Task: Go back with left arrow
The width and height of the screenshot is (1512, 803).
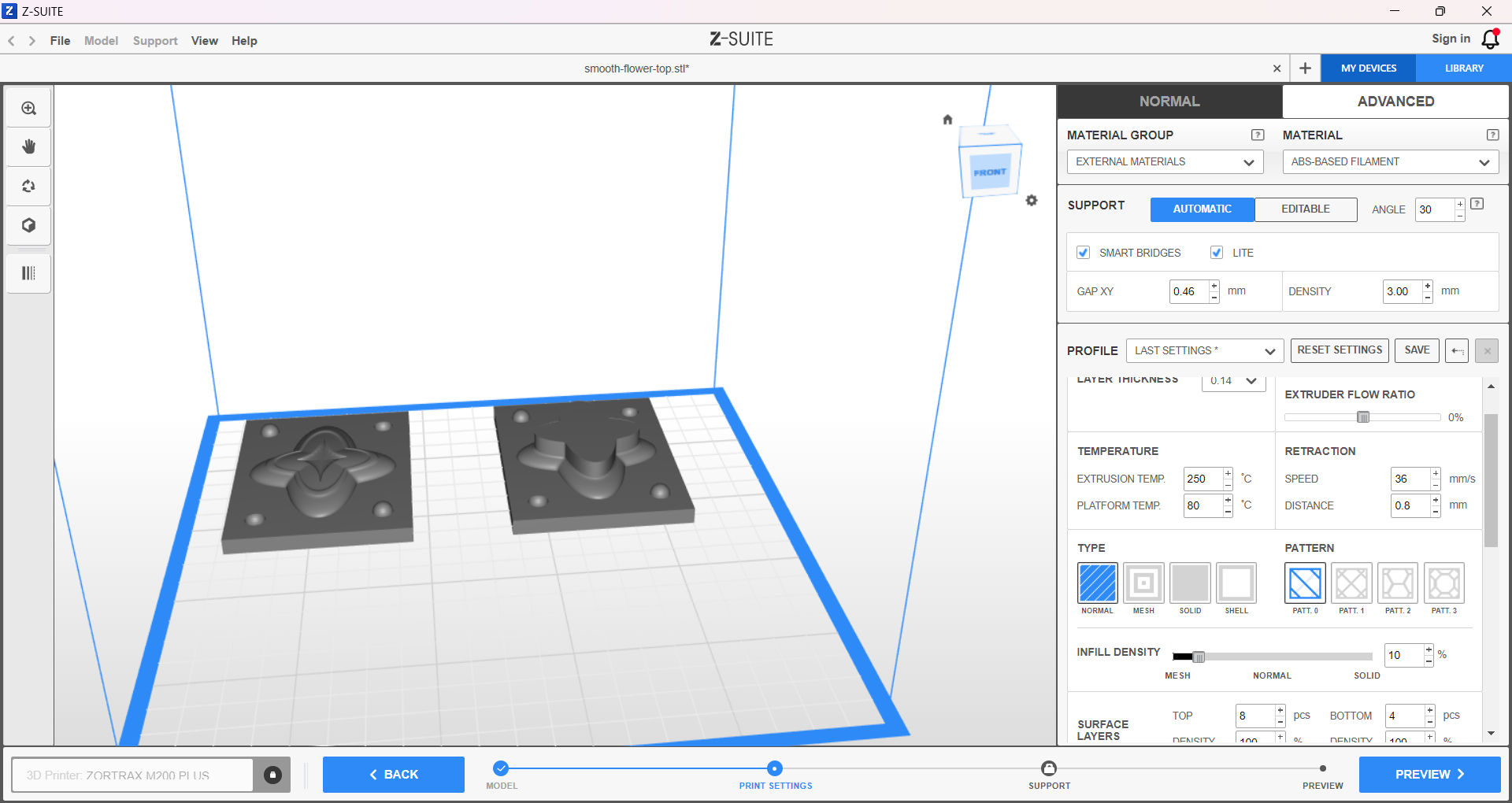Action: 12,41
